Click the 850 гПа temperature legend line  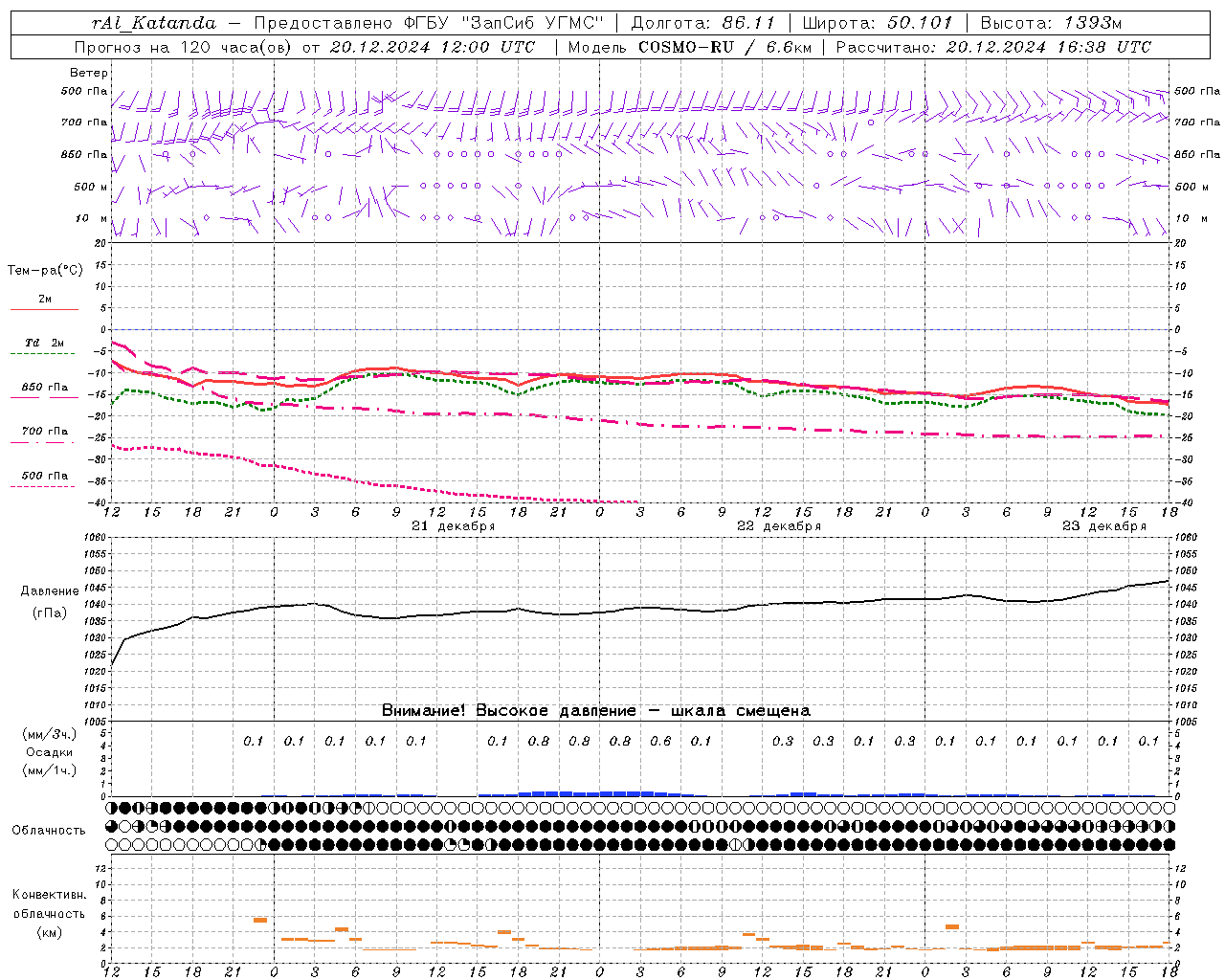(x=44, y=398)
